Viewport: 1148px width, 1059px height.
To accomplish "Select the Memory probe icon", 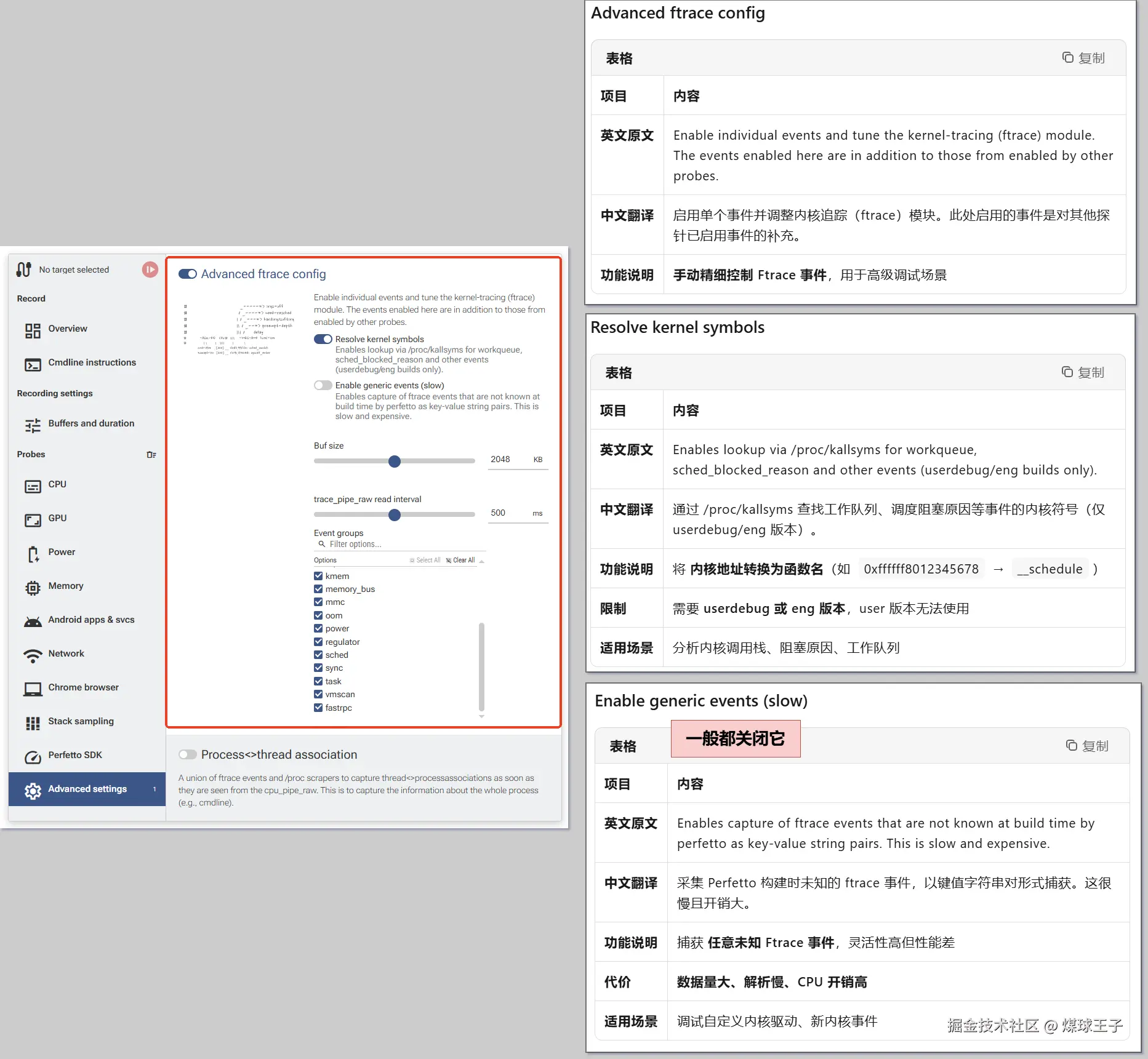I will pos(33,586).
